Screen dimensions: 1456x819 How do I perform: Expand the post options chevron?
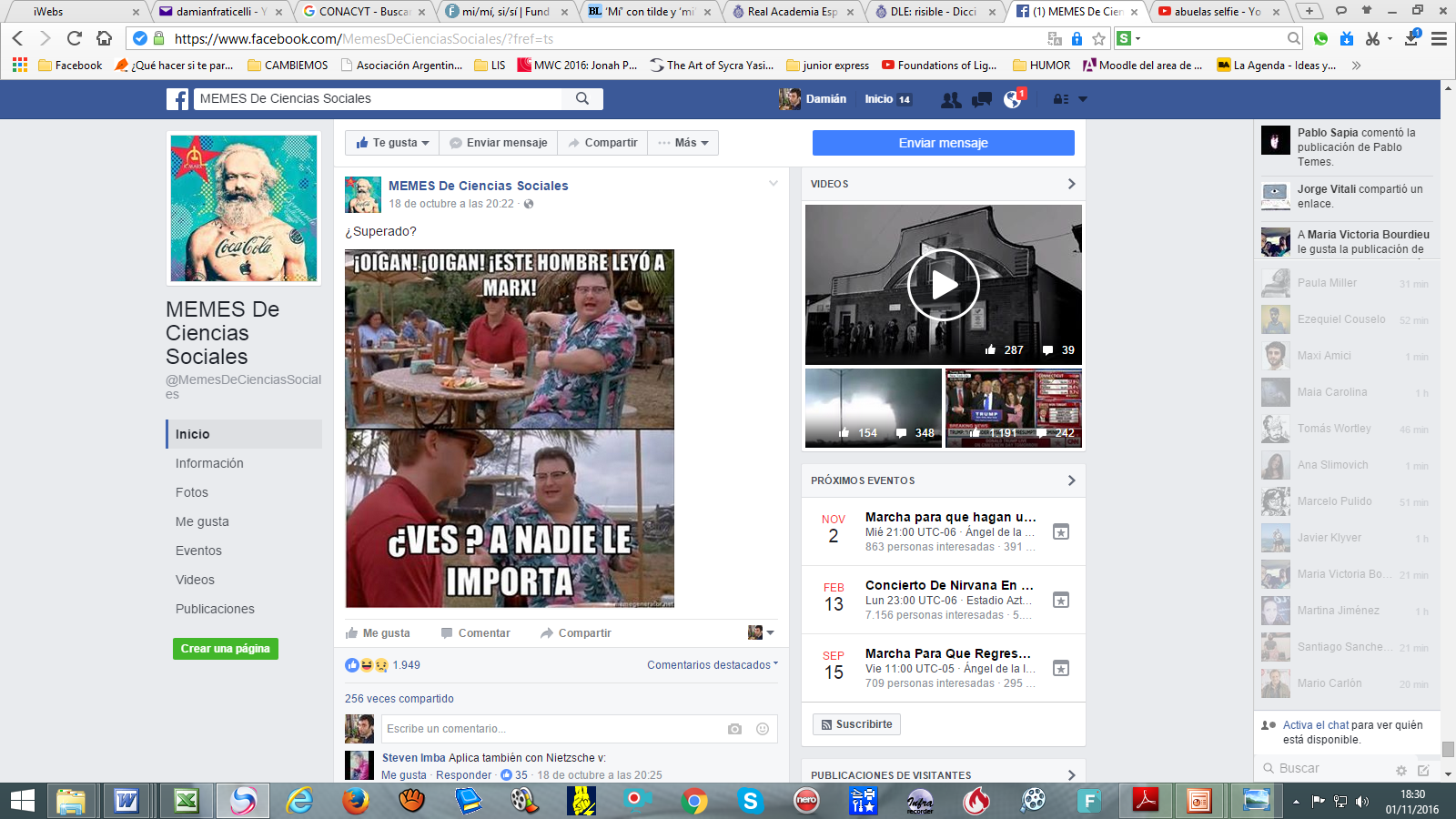click(773, 184)
